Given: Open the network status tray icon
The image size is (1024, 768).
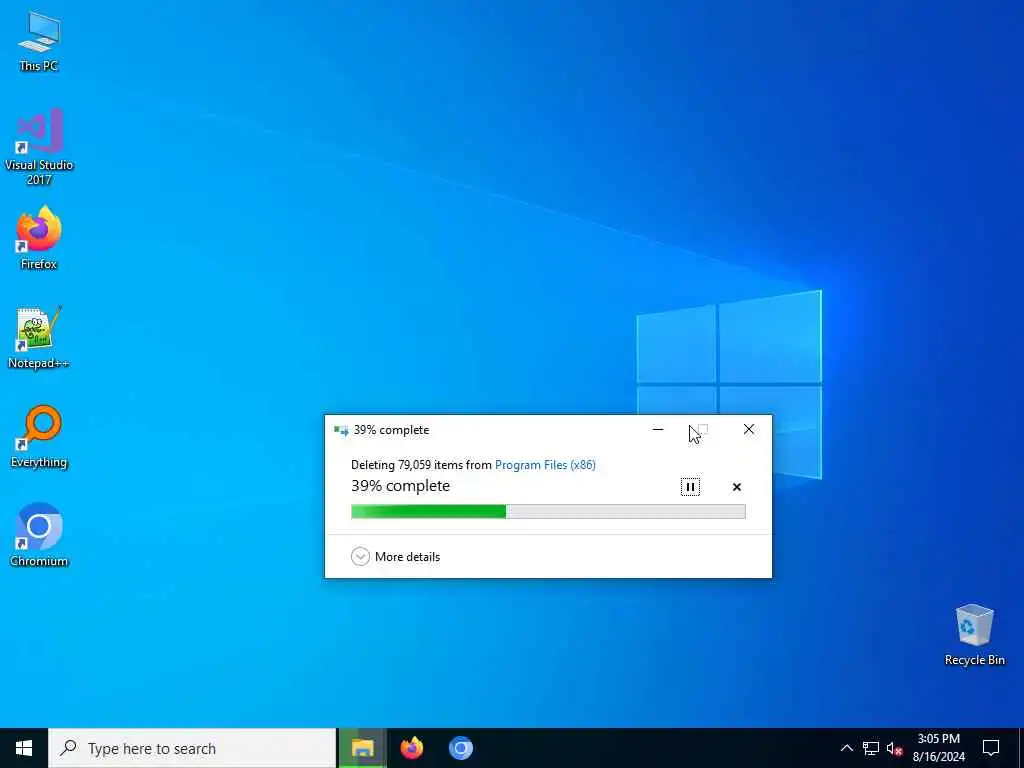Looking at the screenshot, I should (x=871, y=748).
